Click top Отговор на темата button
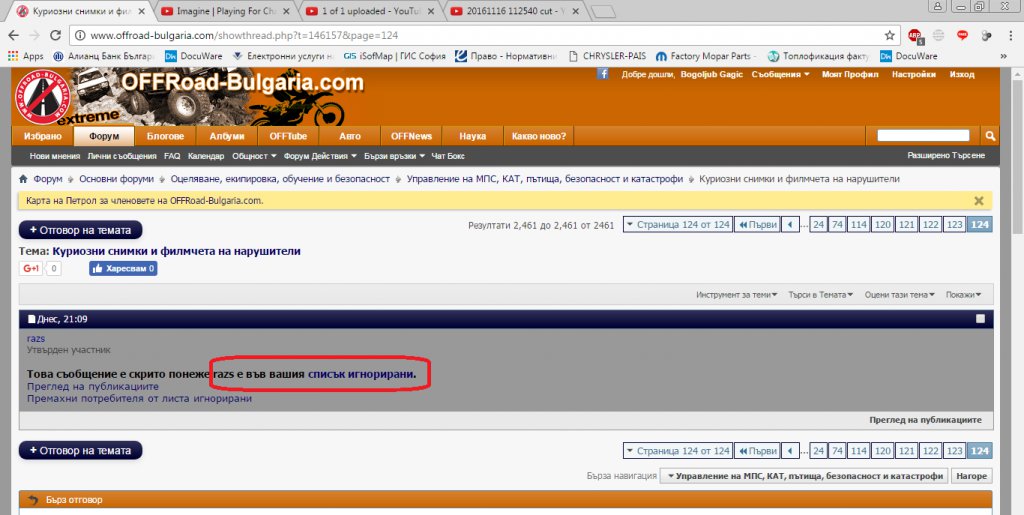1024x515 pixels. tap(80, 230)
